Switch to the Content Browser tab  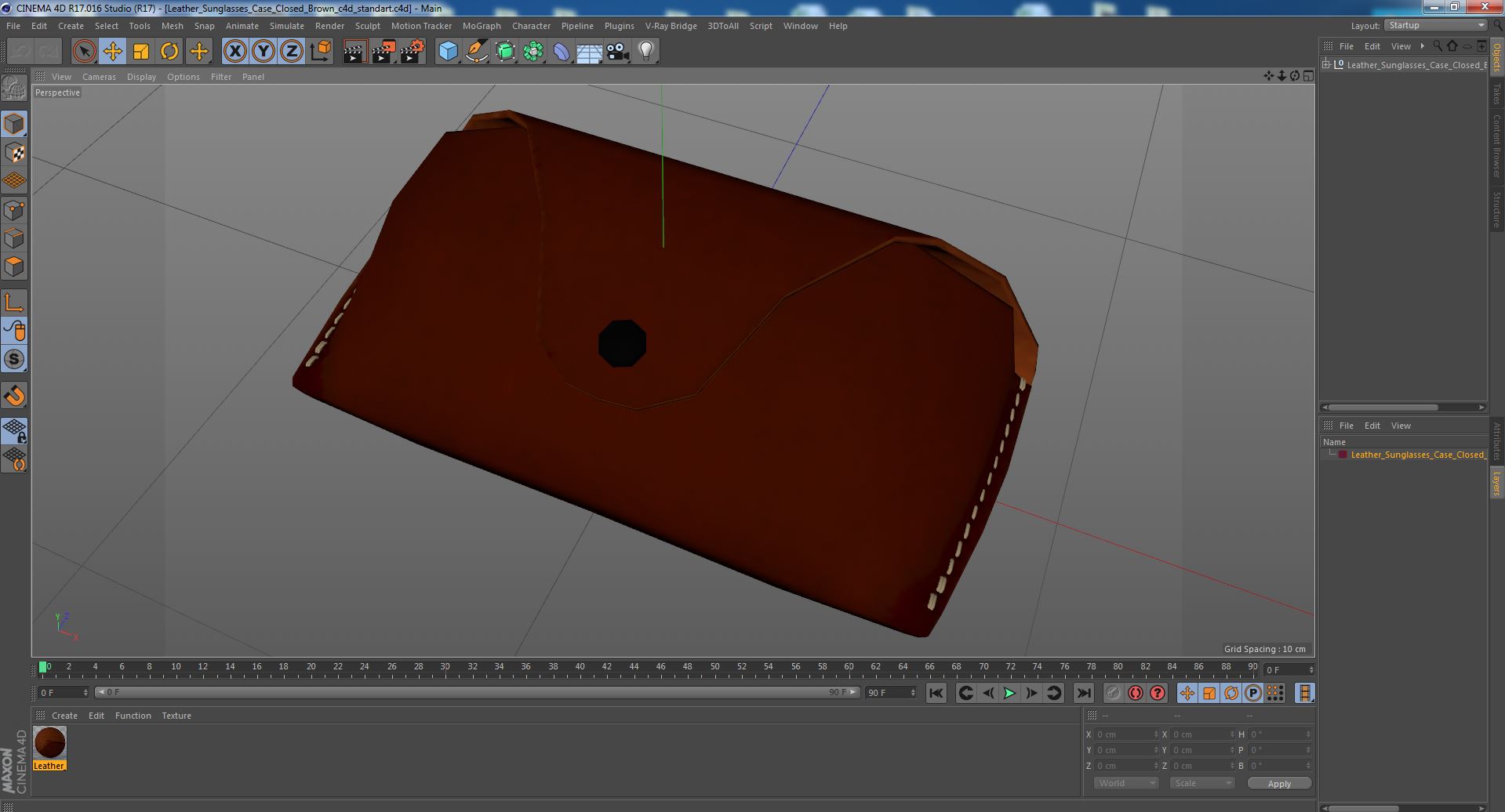1496,146
